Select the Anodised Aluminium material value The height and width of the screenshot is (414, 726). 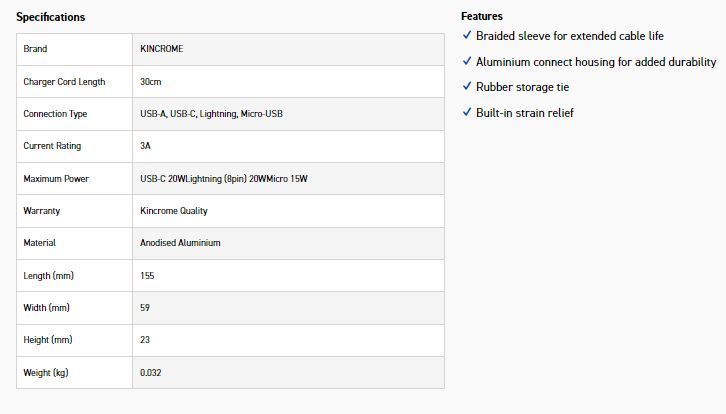pos(180,243)
